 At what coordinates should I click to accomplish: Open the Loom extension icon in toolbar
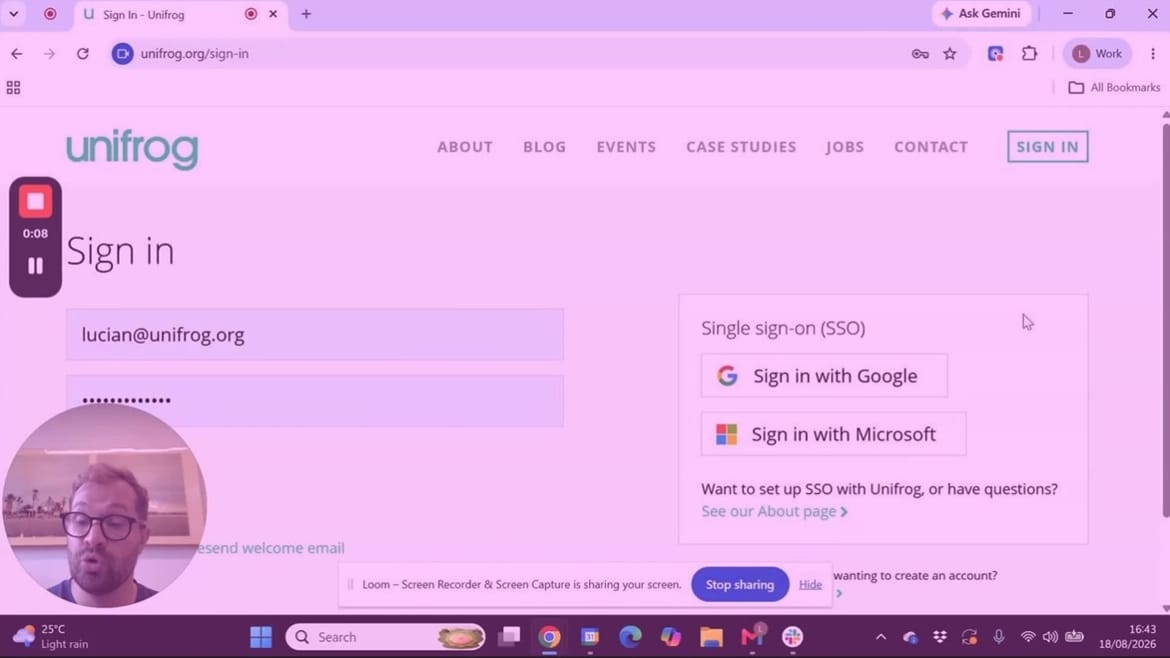[x=995, y=54]
